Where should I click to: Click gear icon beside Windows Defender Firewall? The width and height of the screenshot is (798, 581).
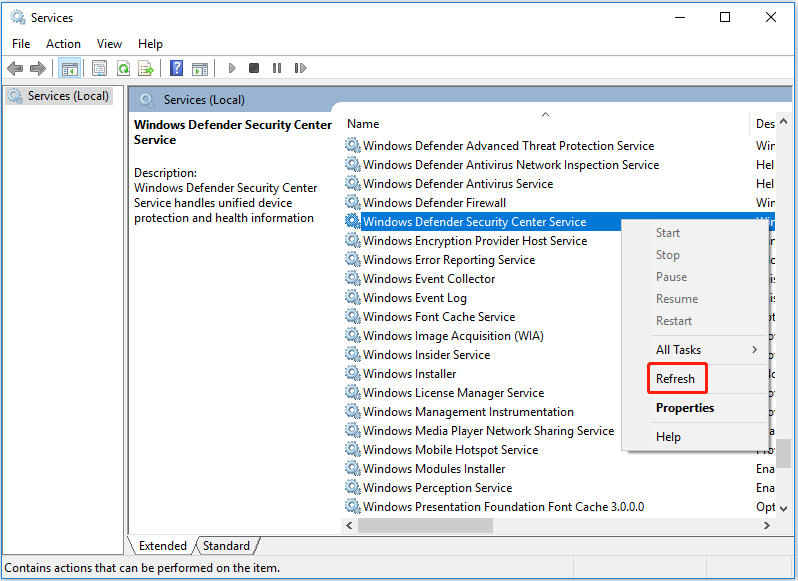coord(353,202)
